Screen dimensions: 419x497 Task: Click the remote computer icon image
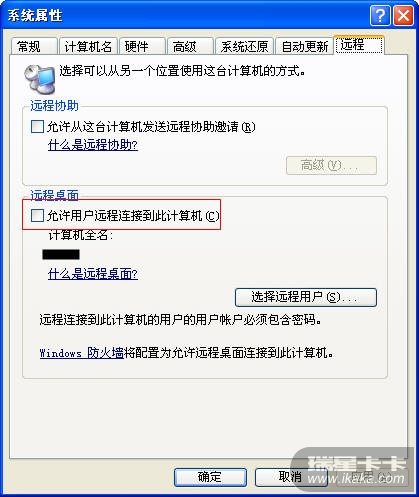point(39,79)
